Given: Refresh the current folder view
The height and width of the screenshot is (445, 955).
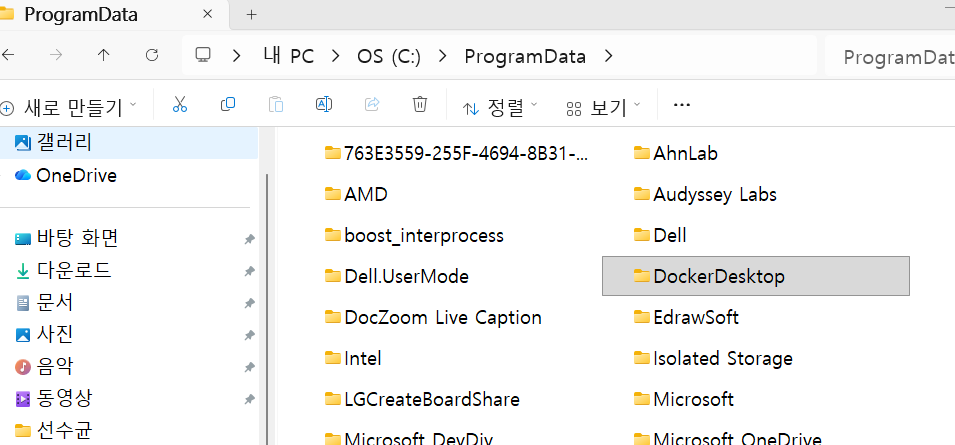Looking at the screenshot, I should [x=152, y=55].
